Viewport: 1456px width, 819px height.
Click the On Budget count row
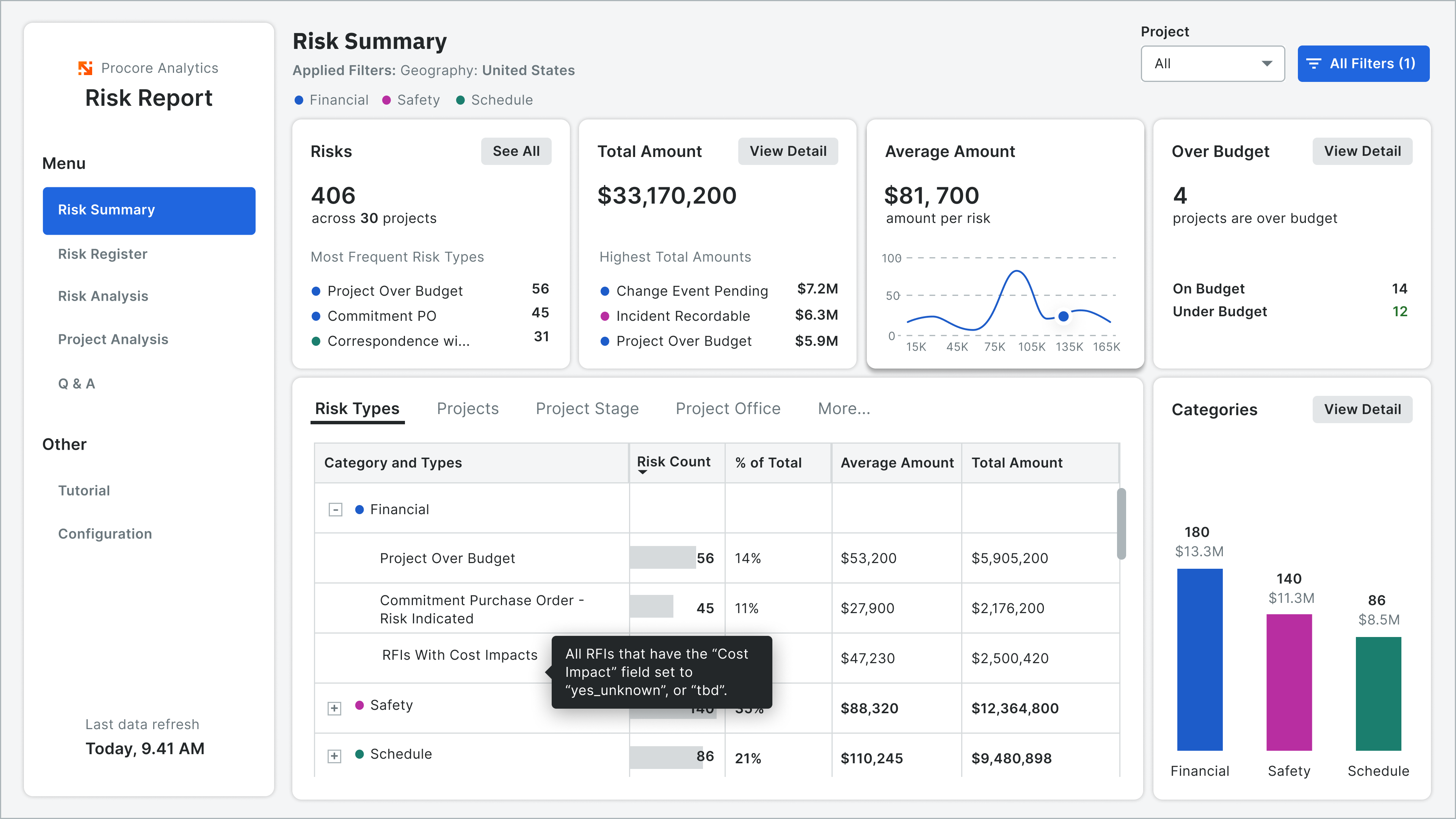coord(1290,289)
